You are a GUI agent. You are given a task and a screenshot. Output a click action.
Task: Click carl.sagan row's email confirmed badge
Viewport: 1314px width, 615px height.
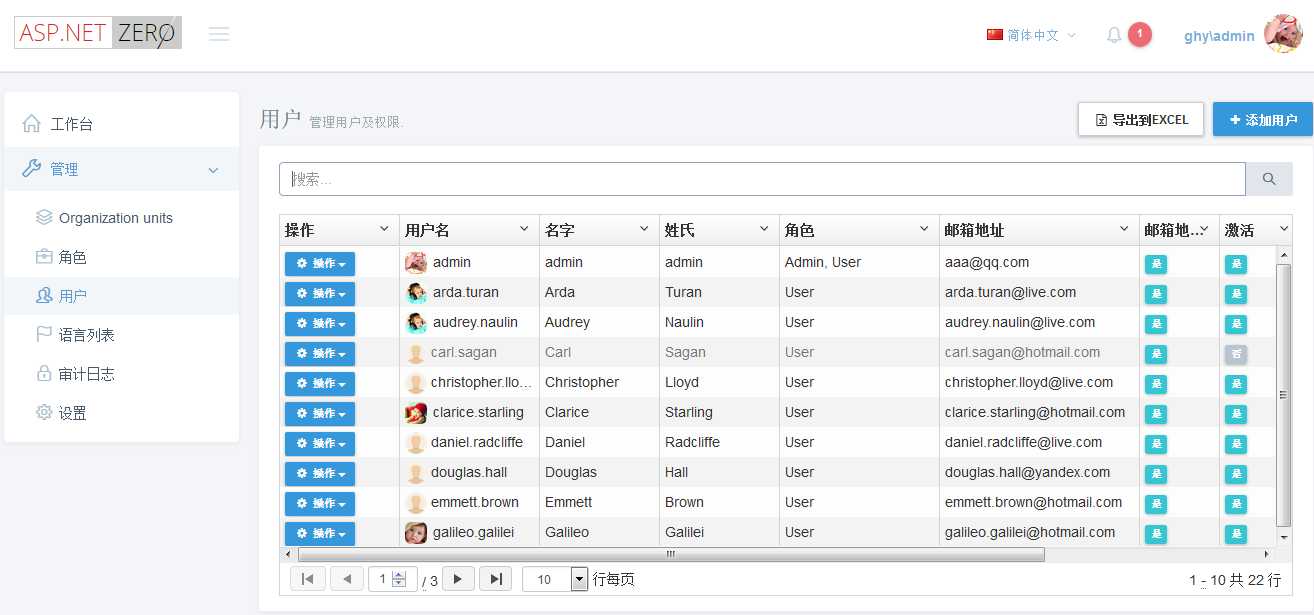(1156, 354)
